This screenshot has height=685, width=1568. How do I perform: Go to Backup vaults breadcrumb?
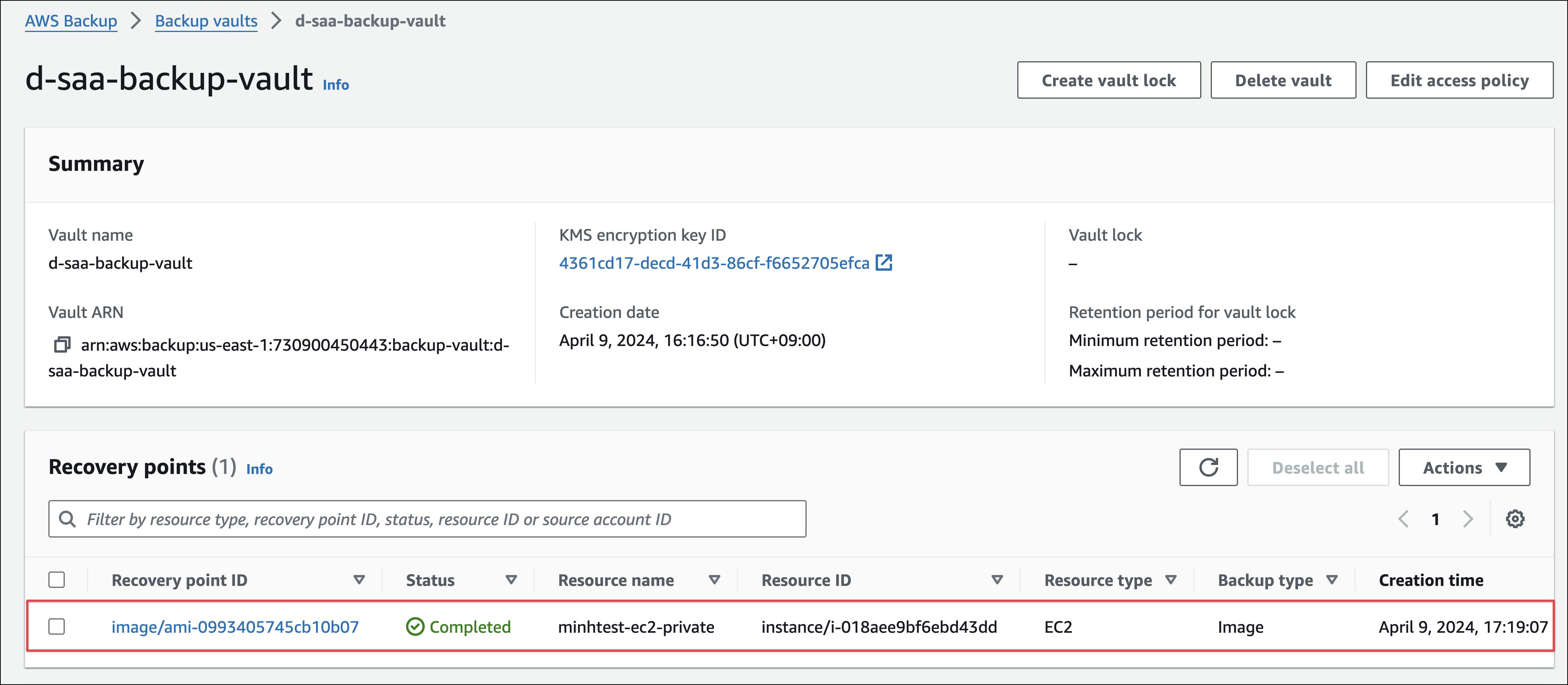[206, 21]
